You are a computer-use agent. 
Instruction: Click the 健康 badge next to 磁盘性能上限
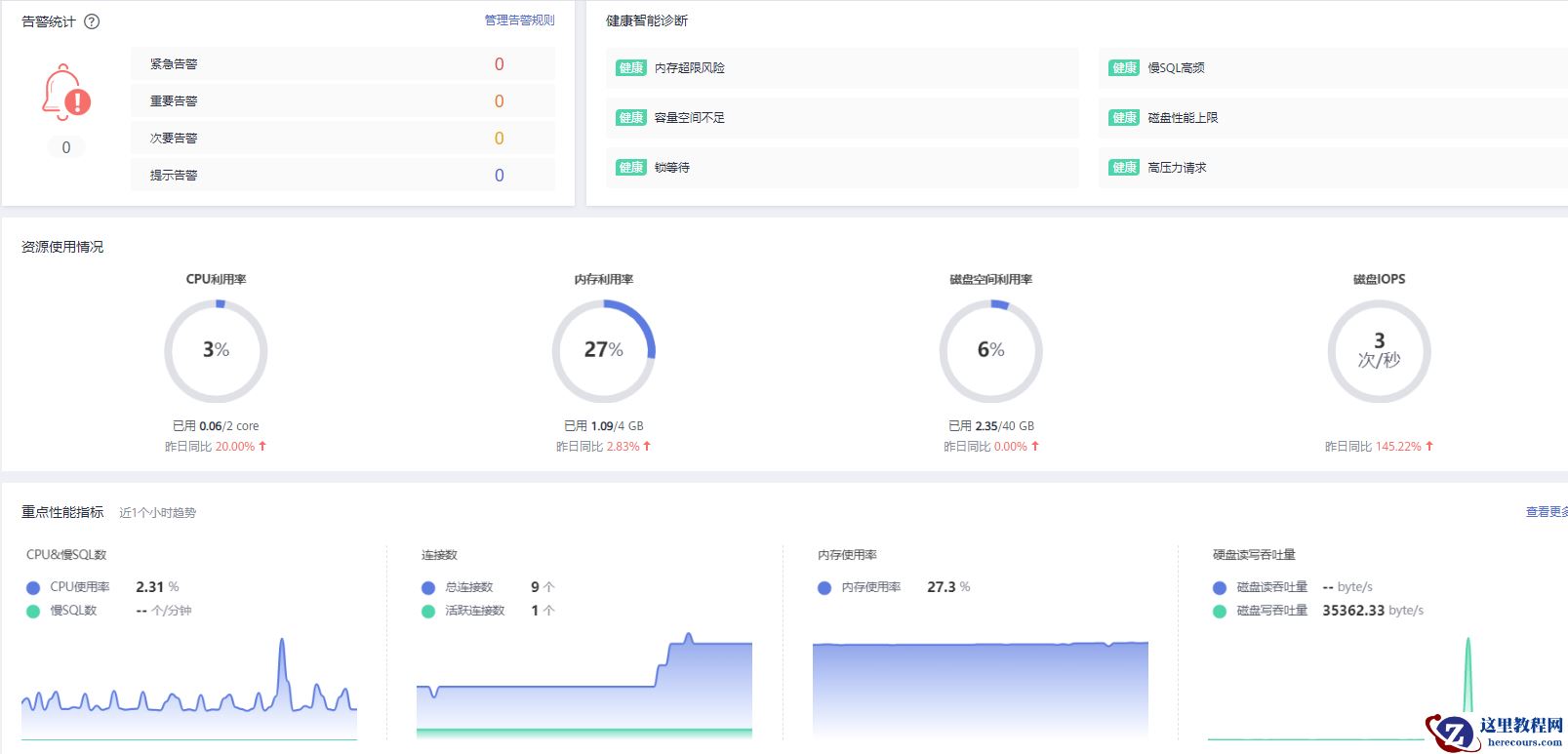(1124, 117)
